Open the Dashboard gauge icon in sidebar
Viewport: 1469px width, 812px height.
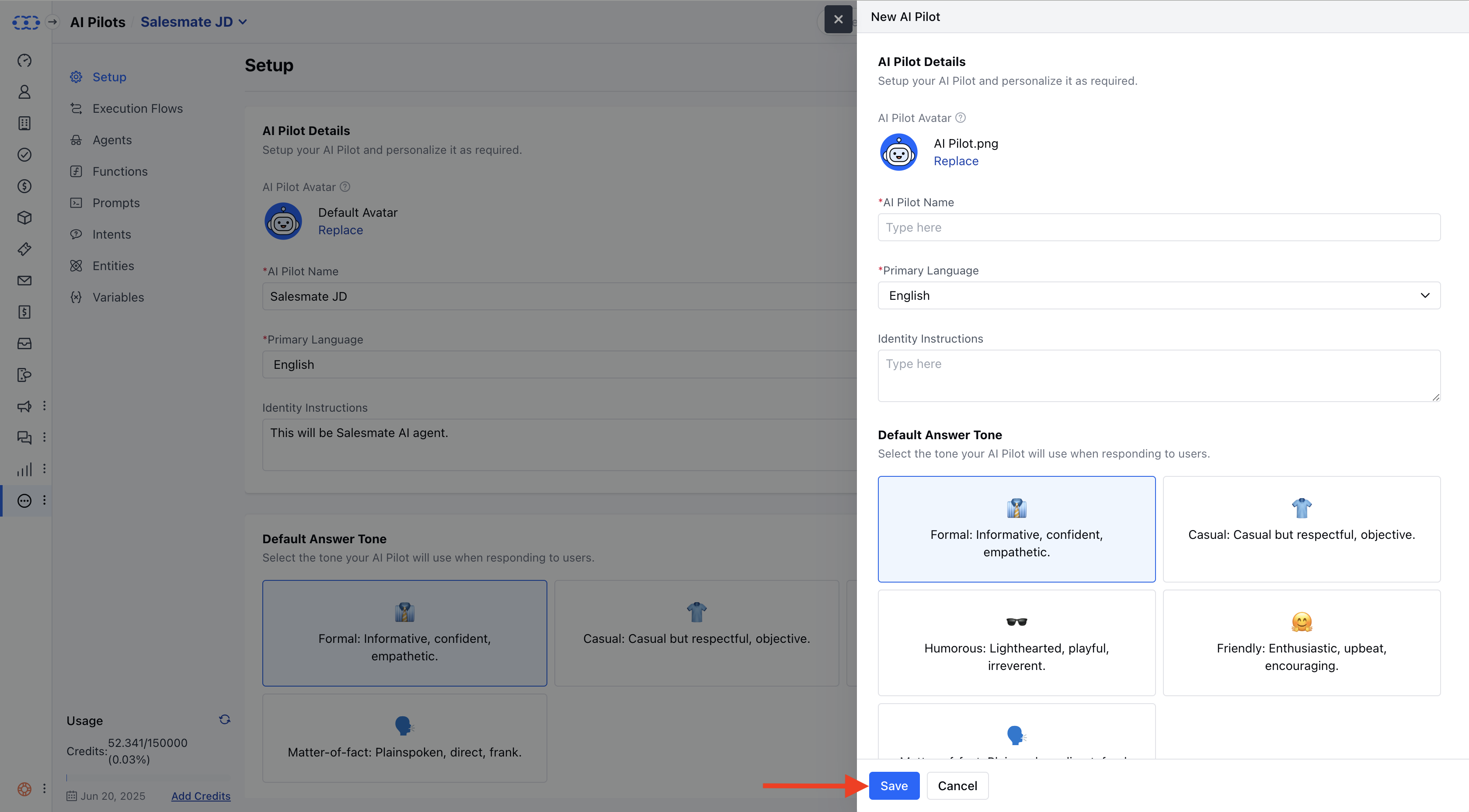pyautogui.click(x=24, y=60)
